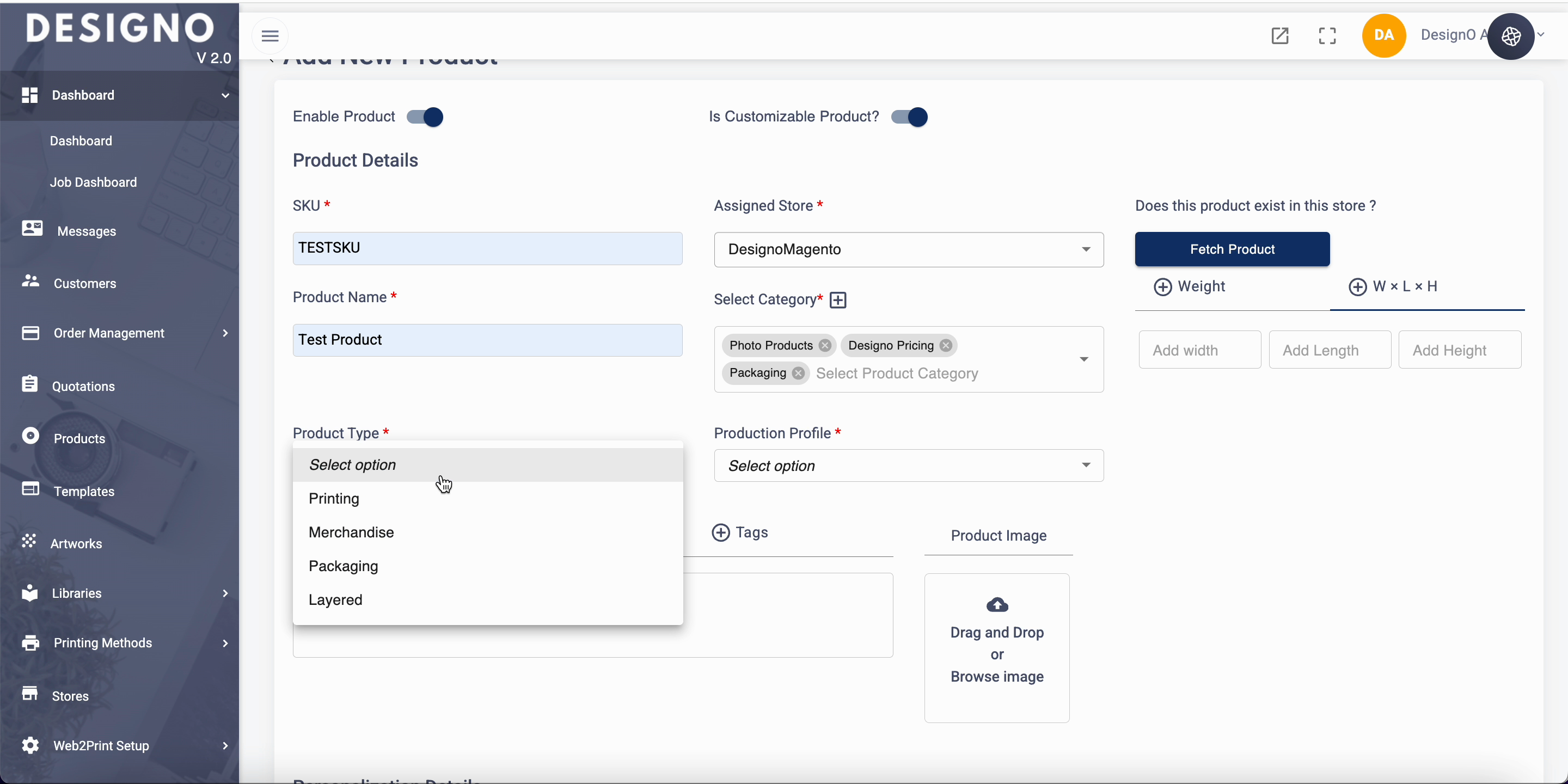
Task: Click the cloud upload icon for the product image
Action: click(996, 605)
